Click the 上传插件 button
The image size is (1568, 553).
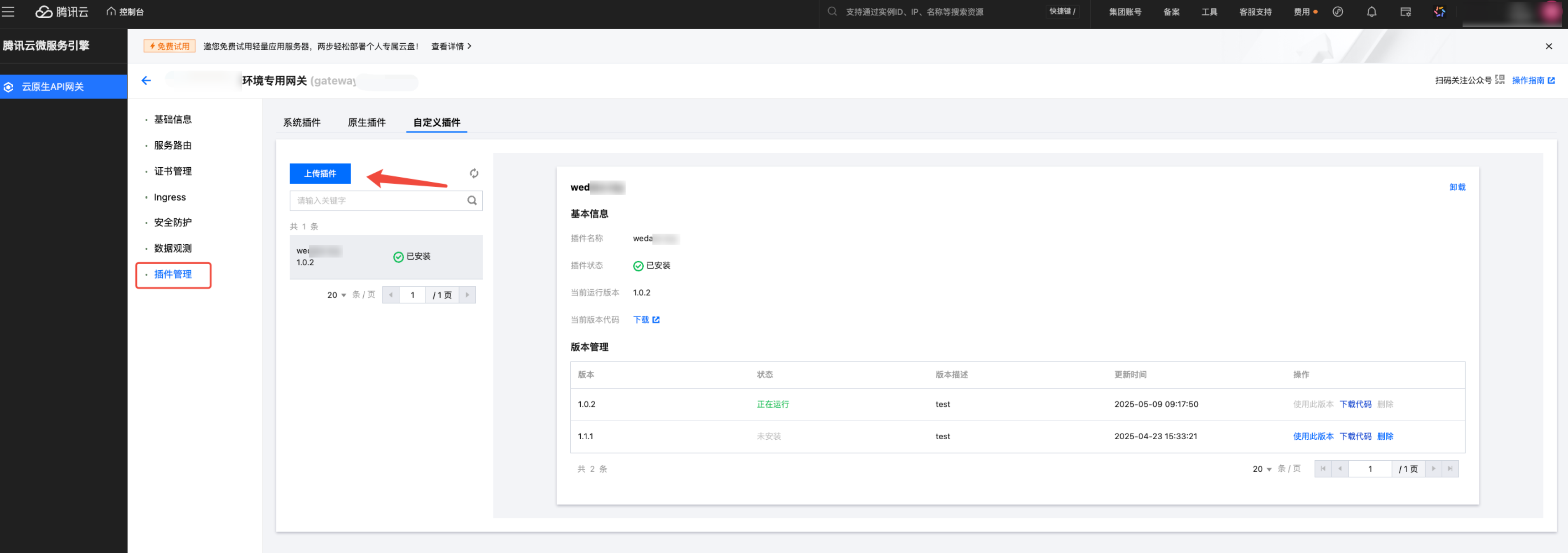click(320, 173)
